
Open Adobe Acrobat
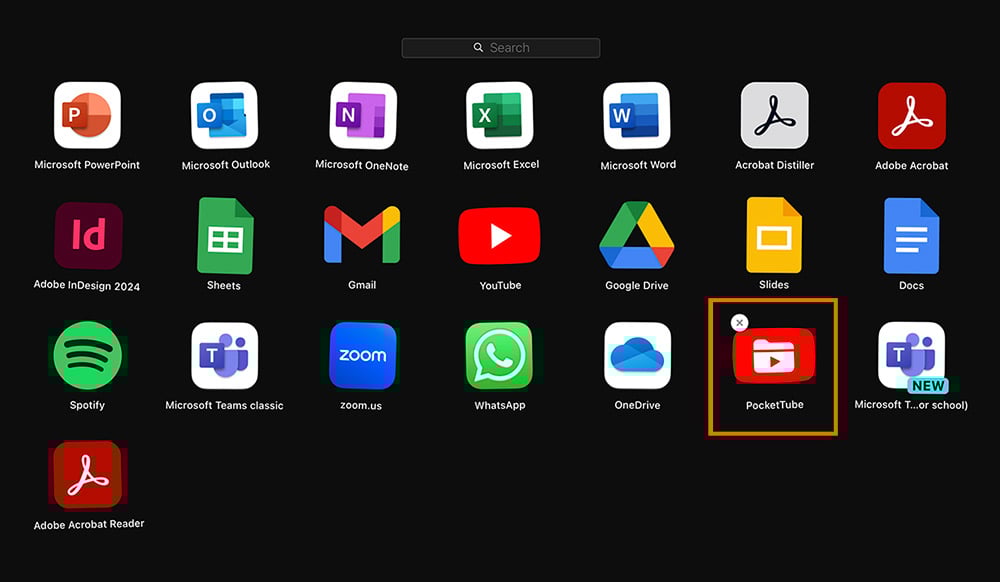[911, 115]
